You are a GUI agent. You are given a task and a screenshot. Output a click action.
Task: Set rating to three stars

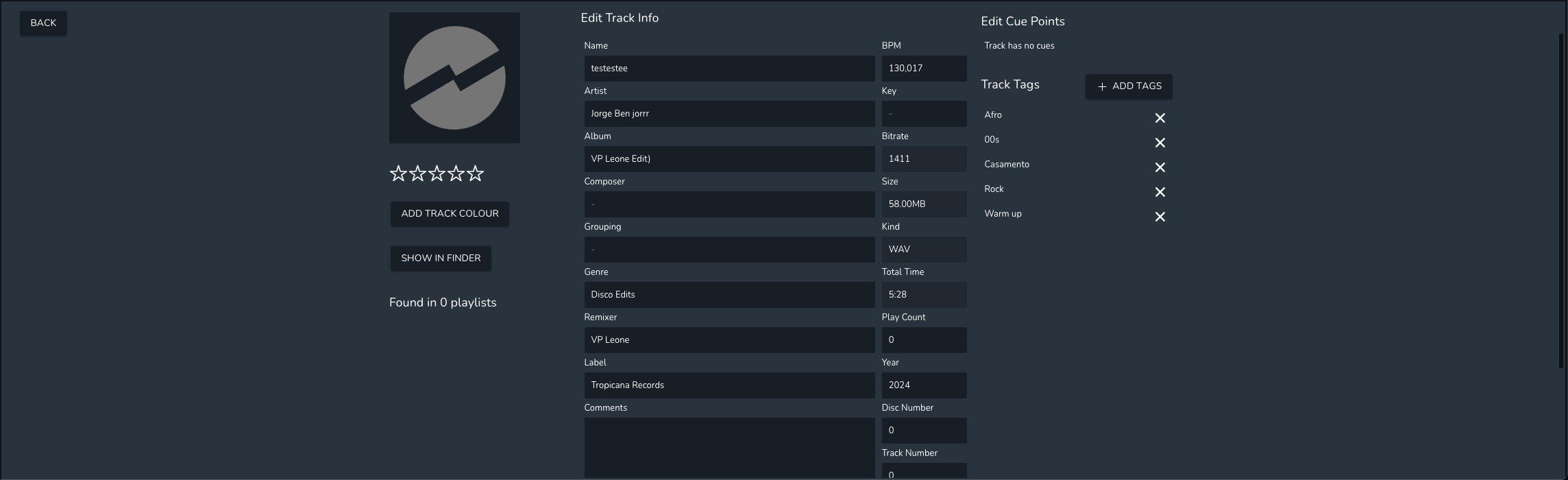(x=437, y=173)
